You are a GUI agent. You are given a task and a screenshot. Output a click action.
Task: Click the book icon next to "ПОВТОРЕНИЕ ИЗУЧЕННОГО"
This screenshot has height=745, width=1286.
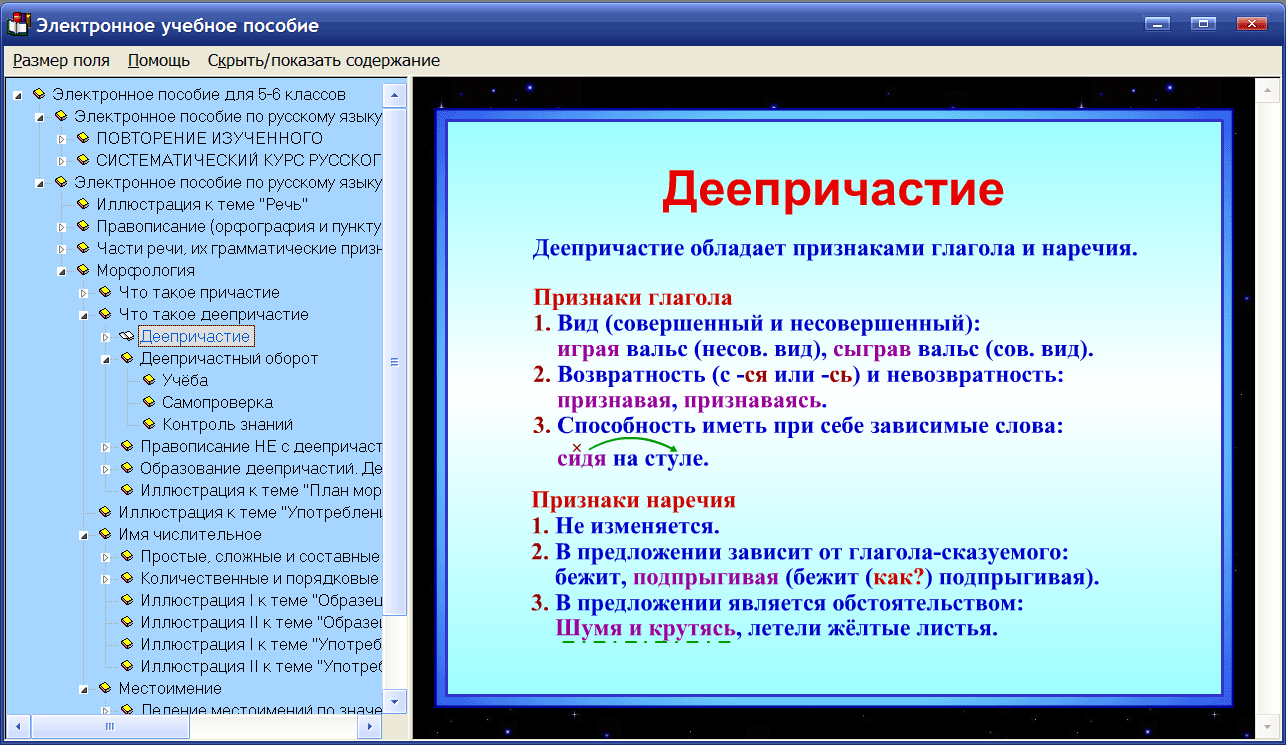(84, 138)
